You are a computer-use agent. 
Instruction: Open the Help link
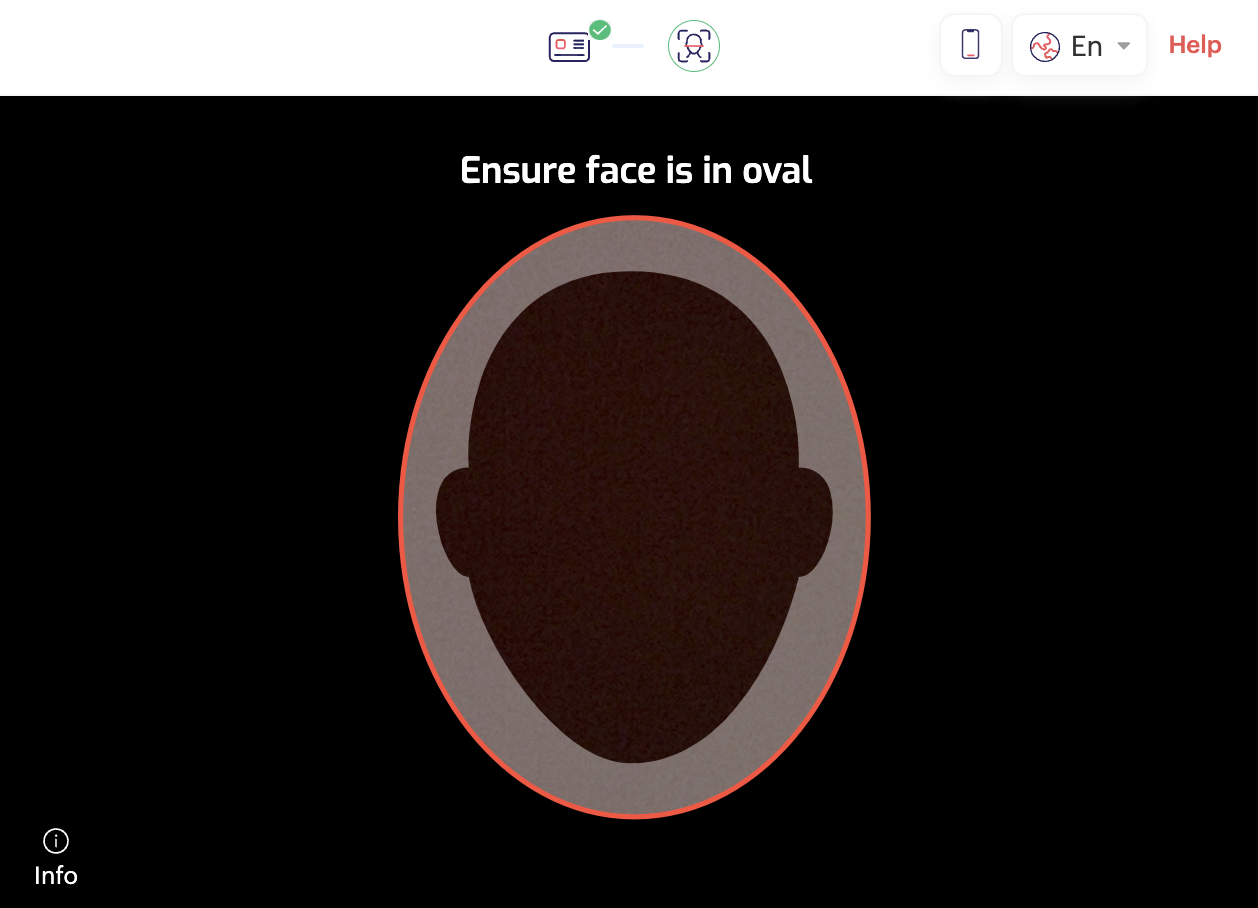1195,45
